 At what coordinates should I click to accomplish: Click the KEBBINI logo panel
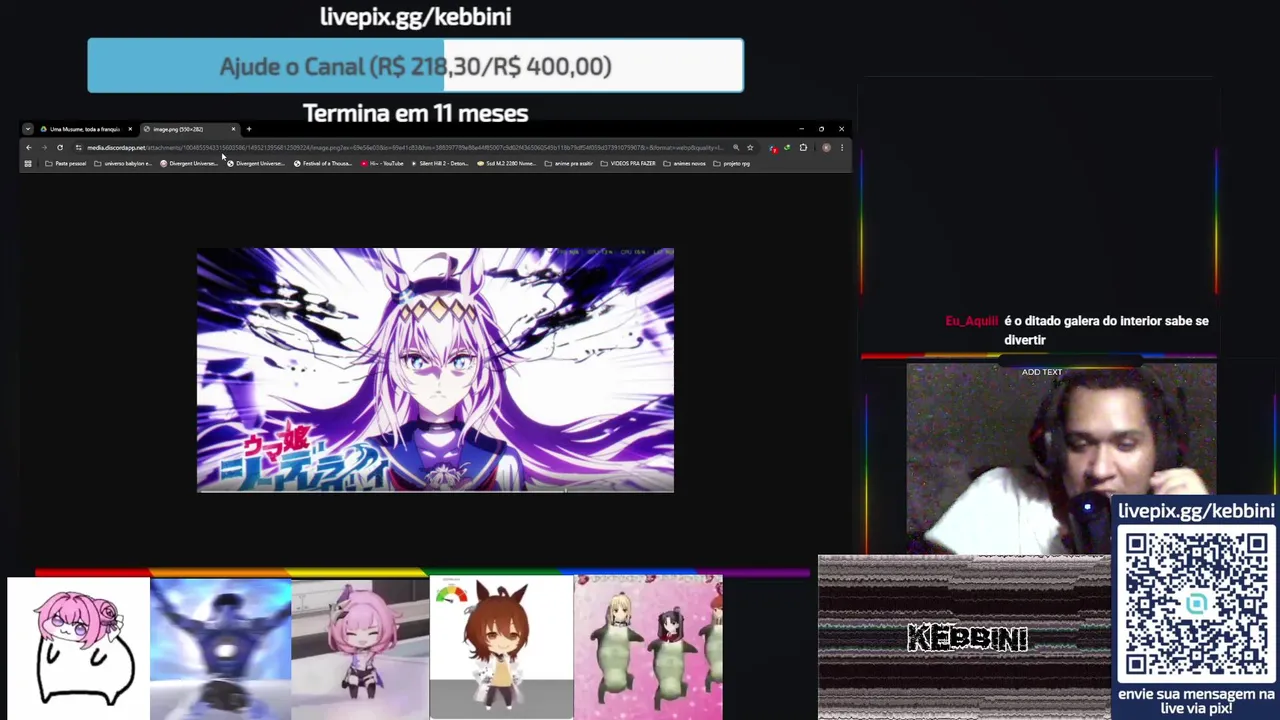coord(965,638)
